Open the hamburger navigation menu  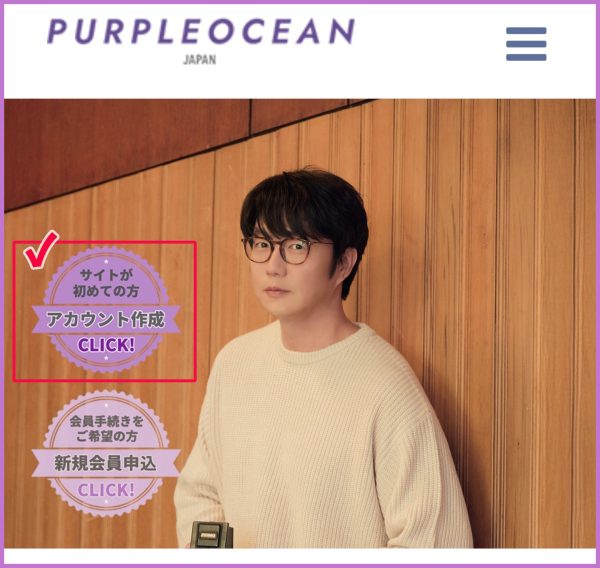click(x=526, y=44)
